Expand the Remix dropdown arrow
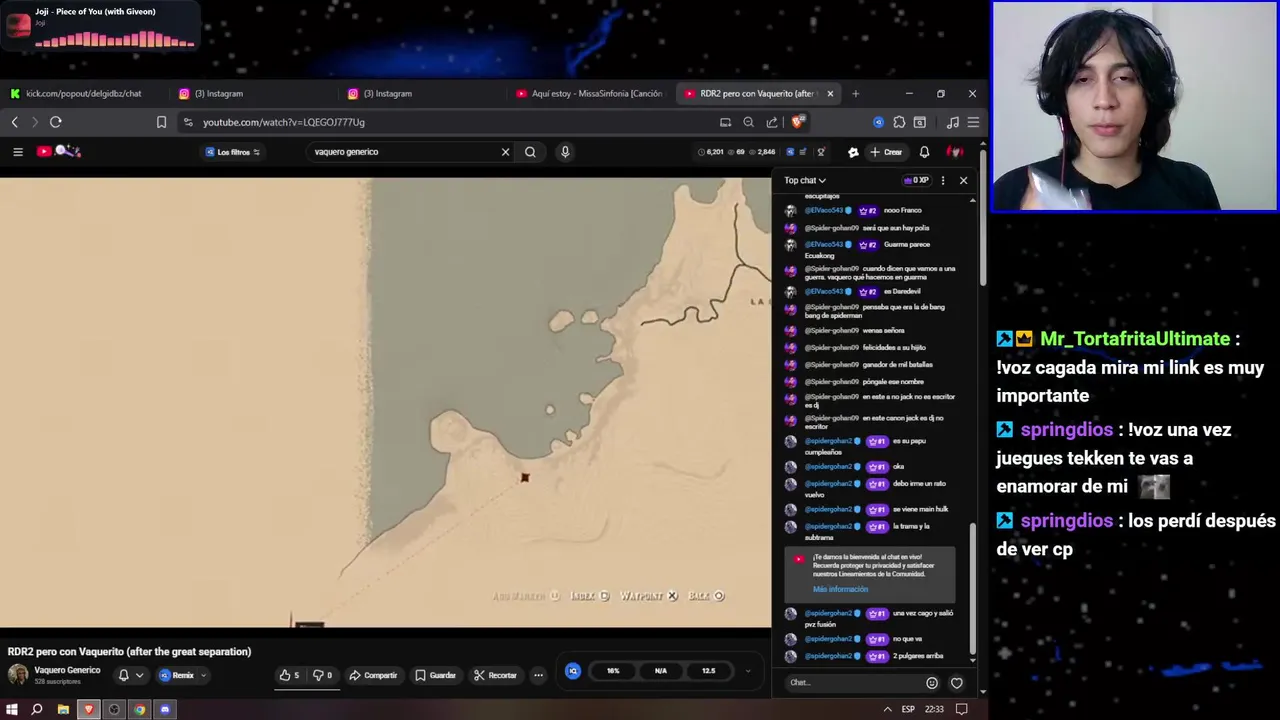Viewport: 1280px width, 720px height. click(x=203, y=675)
